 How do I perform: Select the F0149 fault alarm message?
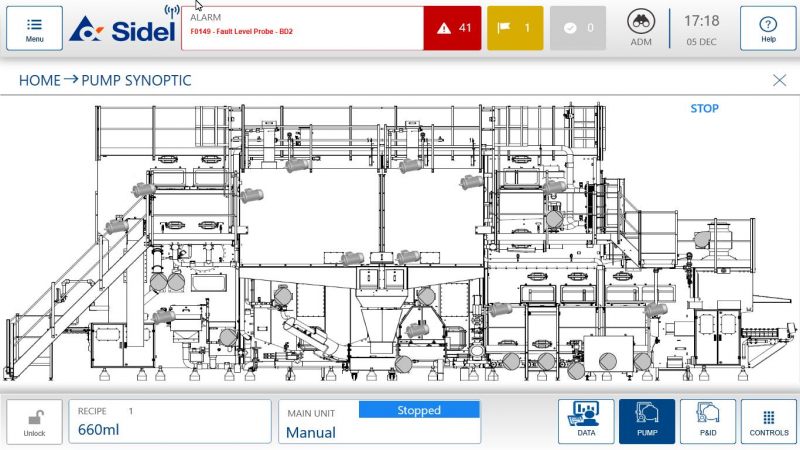coord(300,31)
